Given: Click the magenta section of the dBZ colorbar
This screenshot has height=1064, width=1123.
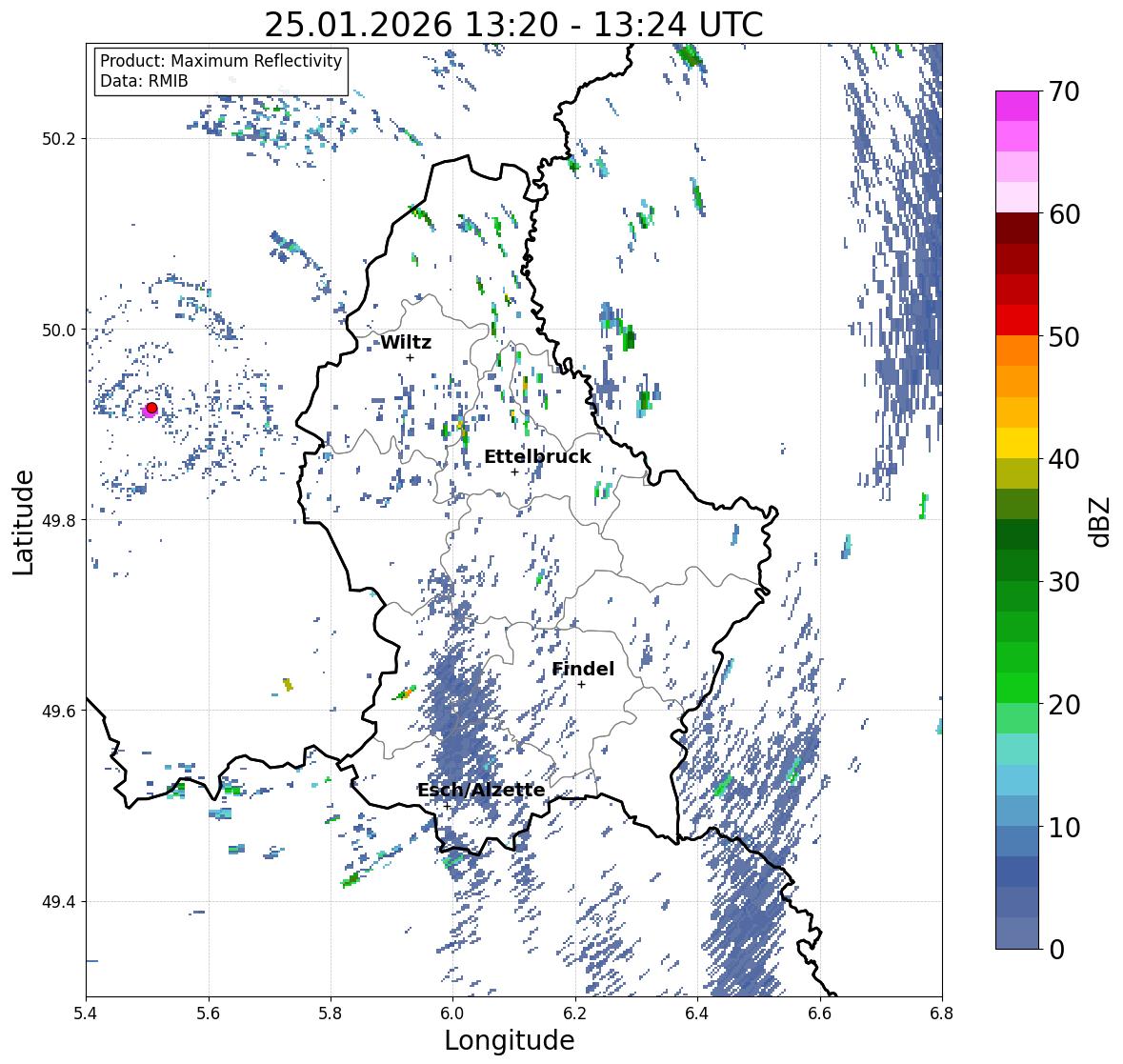Looking at the screenshot, I should [x=1017, y=106].
